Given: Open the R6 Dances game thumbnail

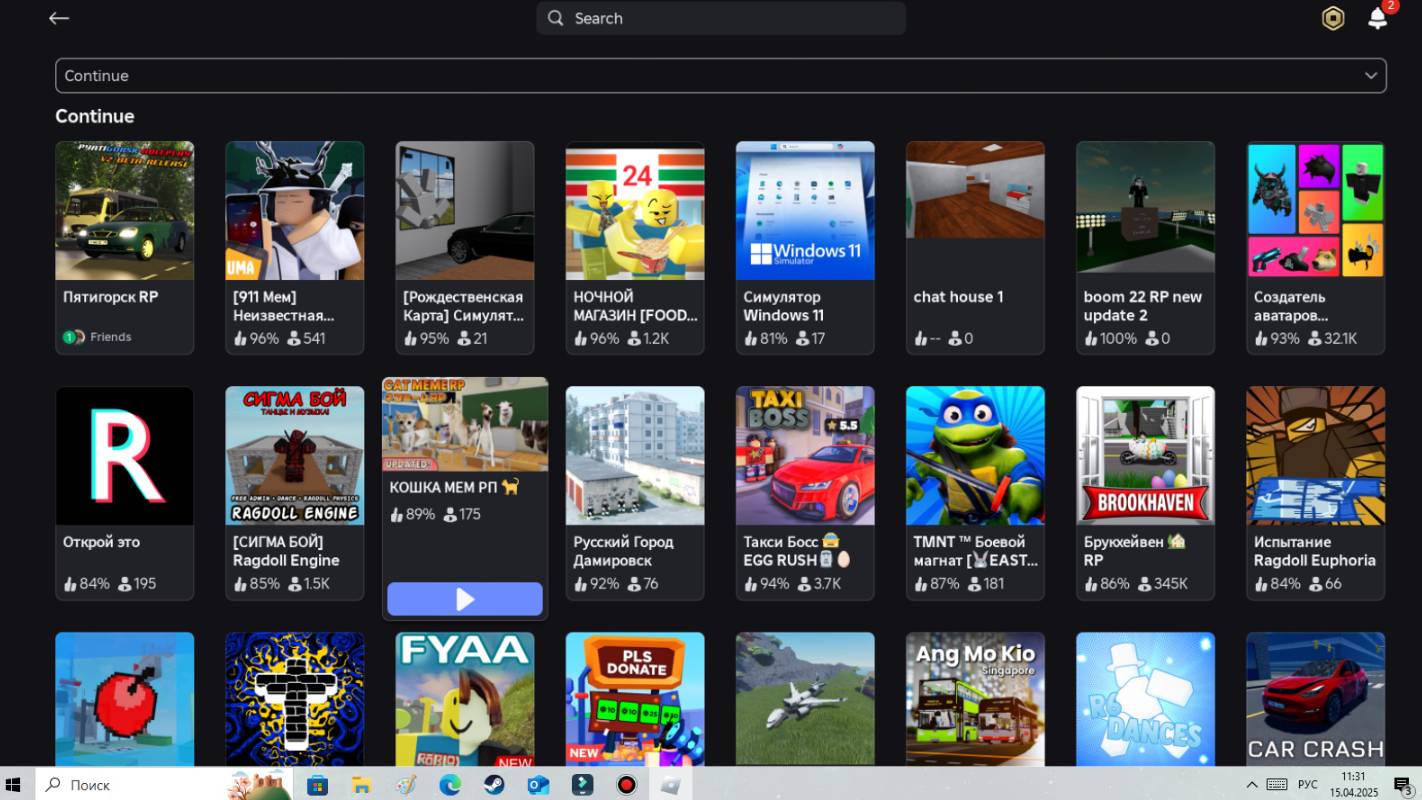Looking at the screenshot, I should [x=1145, y=699].
